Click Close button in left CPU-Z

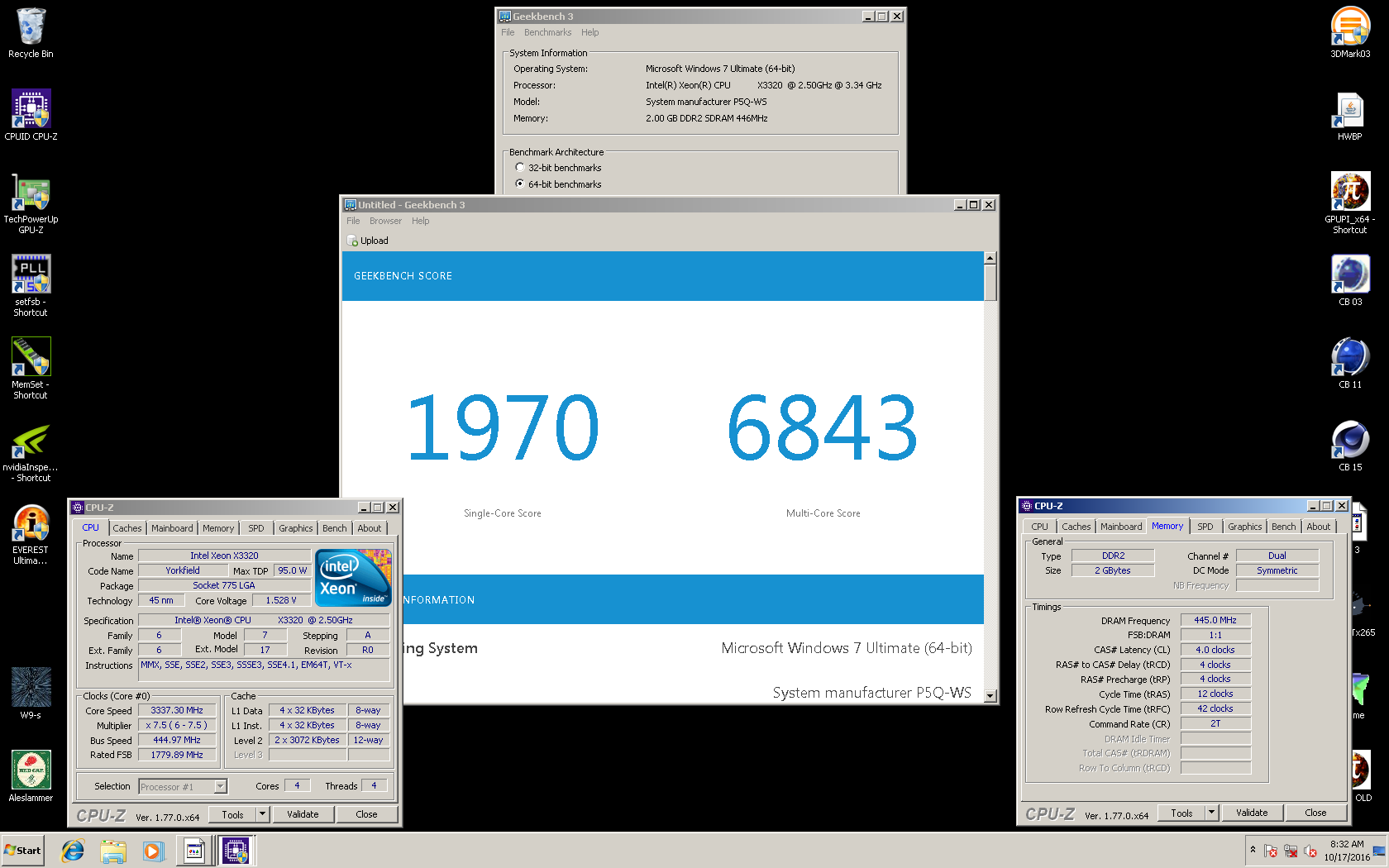366,814
